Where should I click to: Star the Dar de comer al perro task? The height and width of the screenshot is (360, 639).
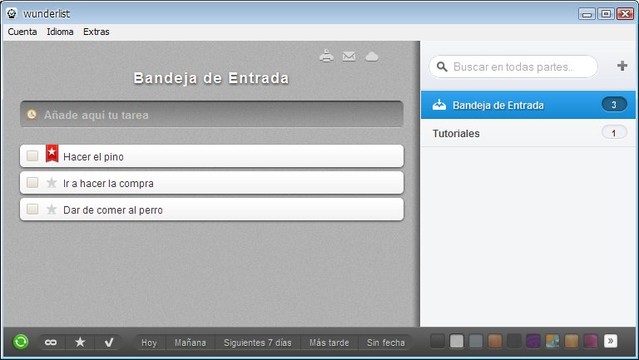[x=51, y=209]
